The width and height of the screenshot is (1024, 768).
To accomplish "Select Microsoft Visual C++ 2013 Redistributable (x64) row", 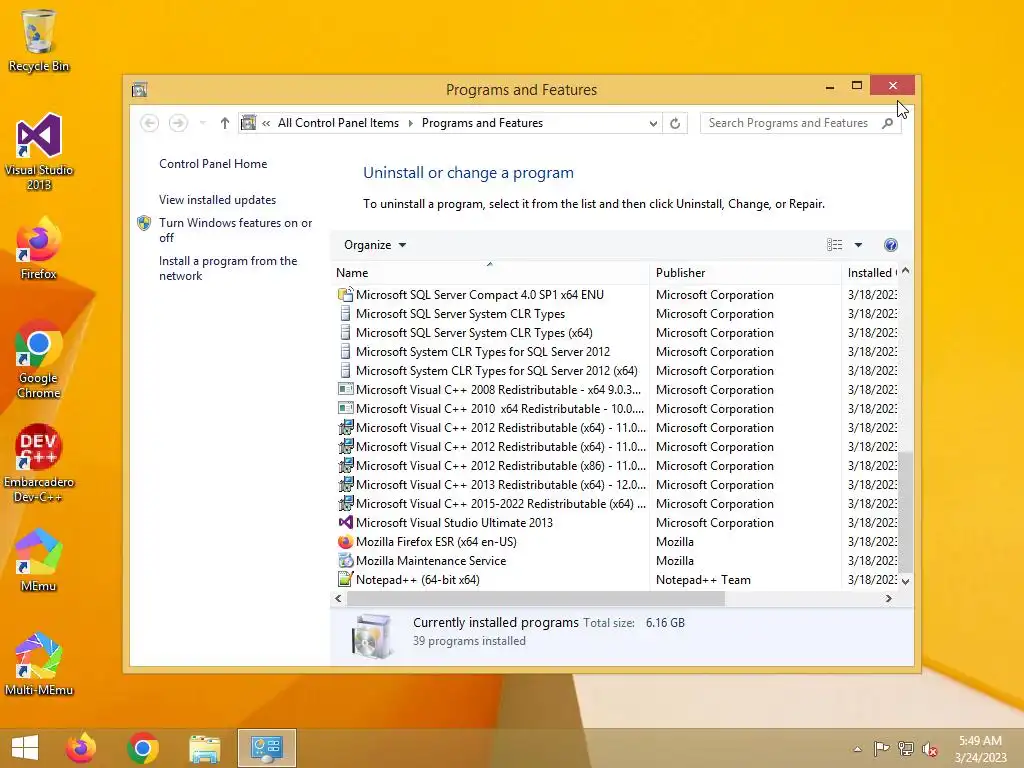I will 616,485.
